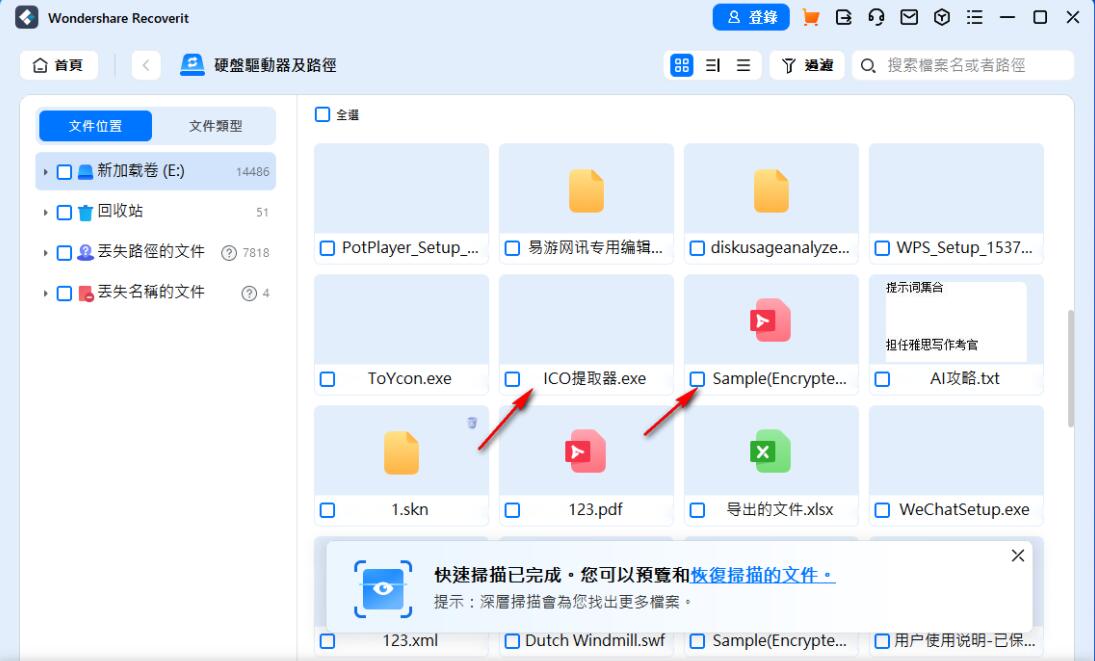Click the envelope feedback icon

908,17
